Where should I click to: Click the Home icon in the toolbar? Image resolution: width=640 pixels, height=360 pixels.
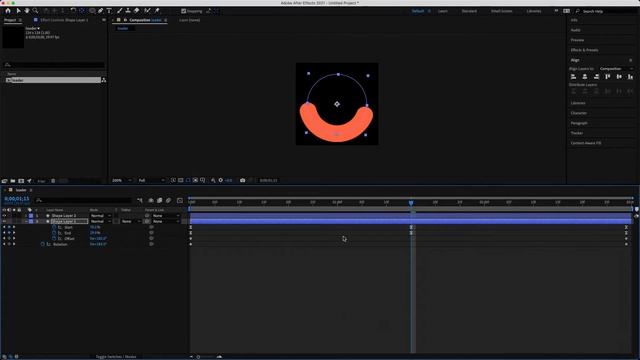click(x=8, y=11)
